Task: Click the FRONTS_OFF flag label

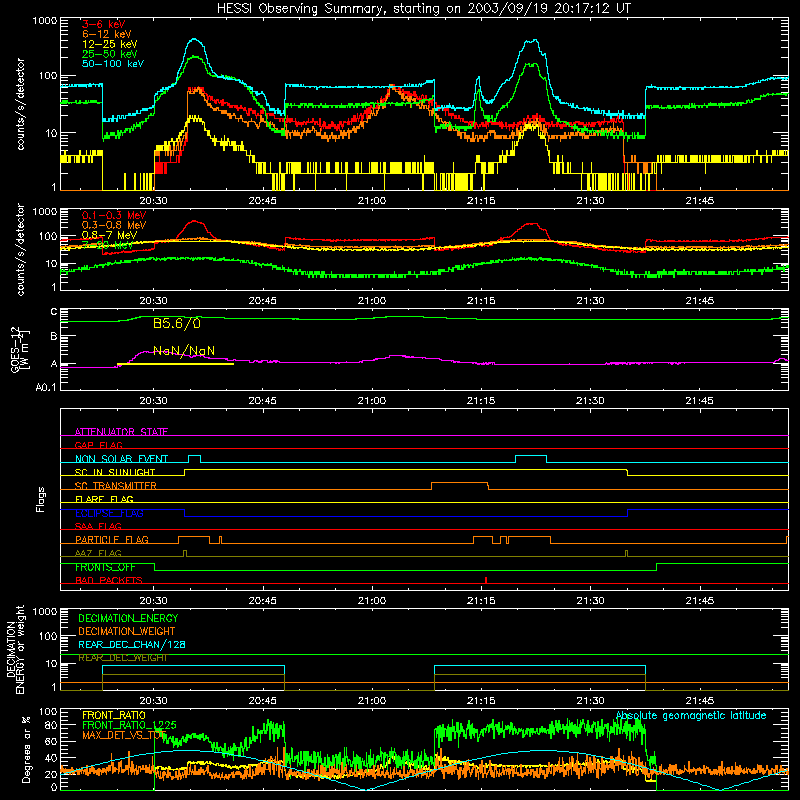Action: [x=105, y=567]
